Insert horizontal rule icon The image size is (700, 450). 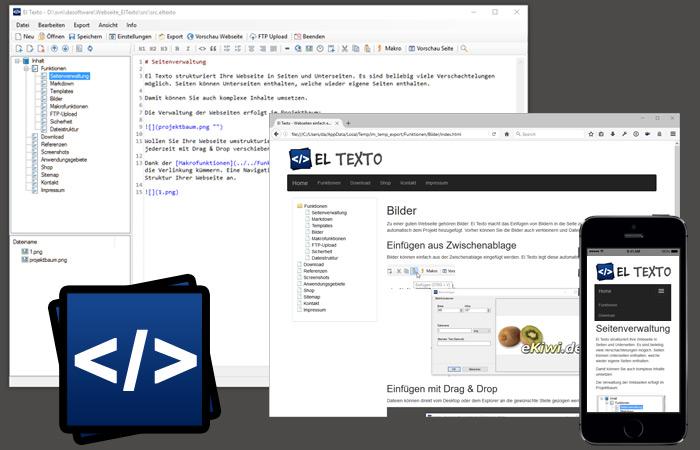point(287,49)
